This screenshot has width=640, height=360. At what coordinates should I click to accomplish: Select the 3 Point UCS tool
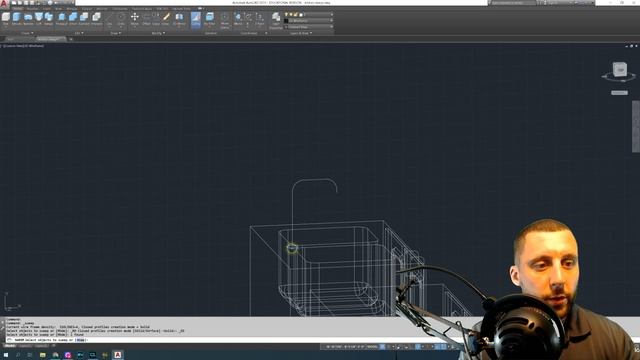pos(260,18)
